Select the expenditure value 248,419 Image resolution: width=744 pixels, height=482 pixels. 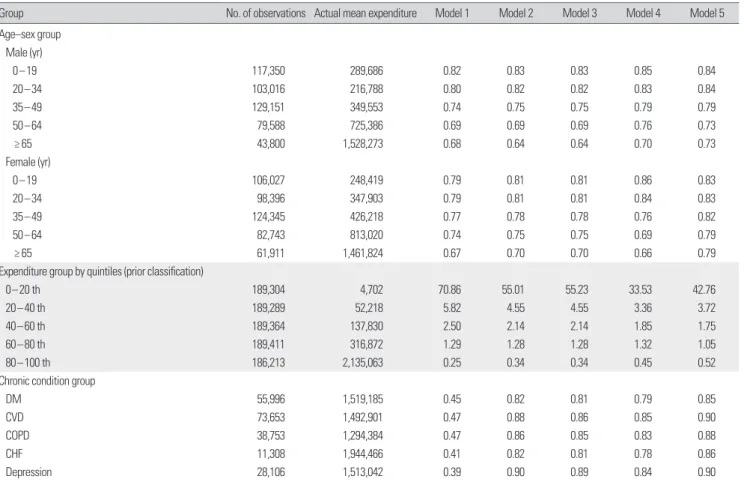point(366,181)
